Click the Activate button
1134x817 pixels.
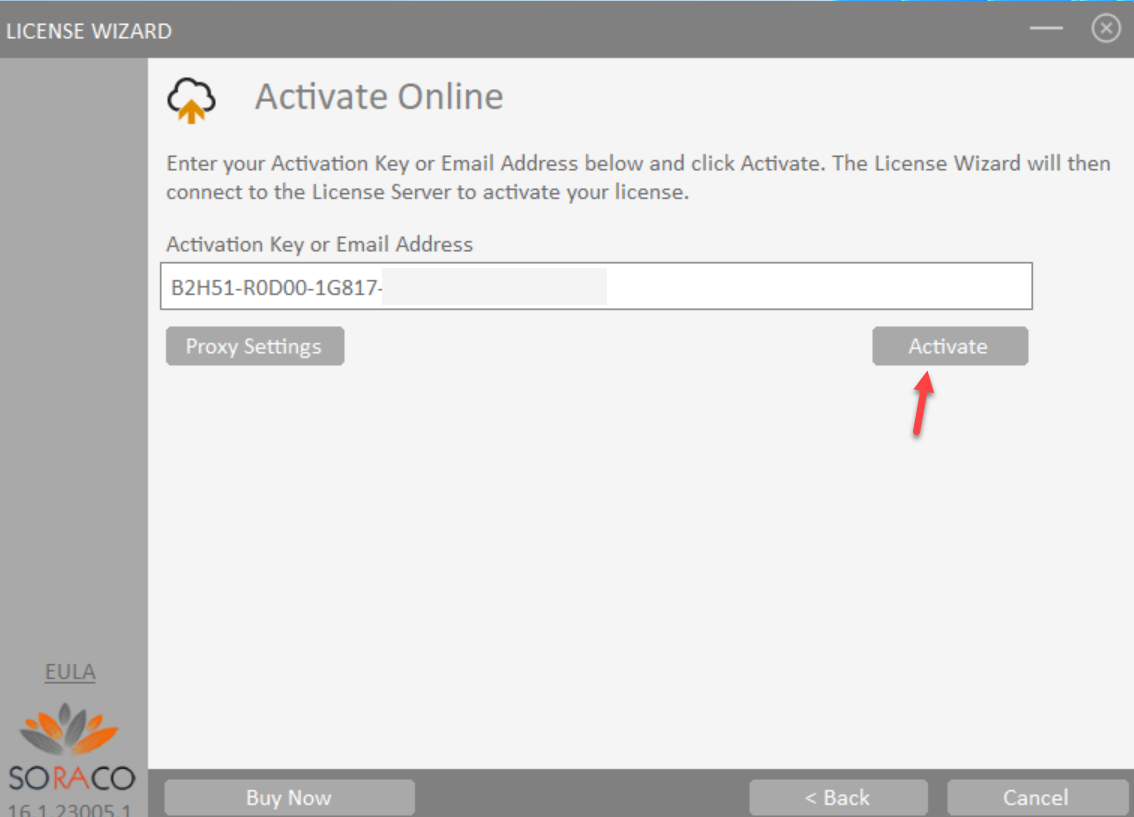(x=950, y=346)
